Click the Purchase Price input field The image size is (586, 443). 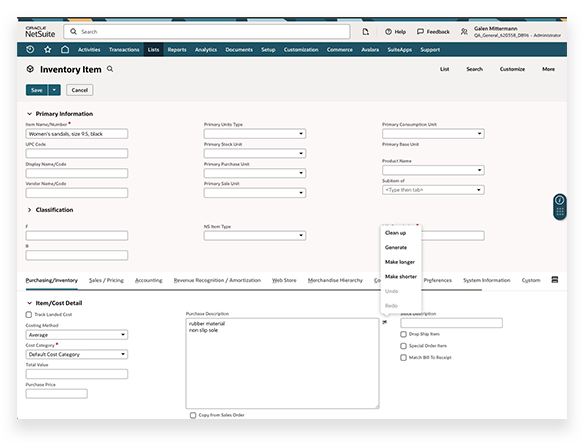56,394
